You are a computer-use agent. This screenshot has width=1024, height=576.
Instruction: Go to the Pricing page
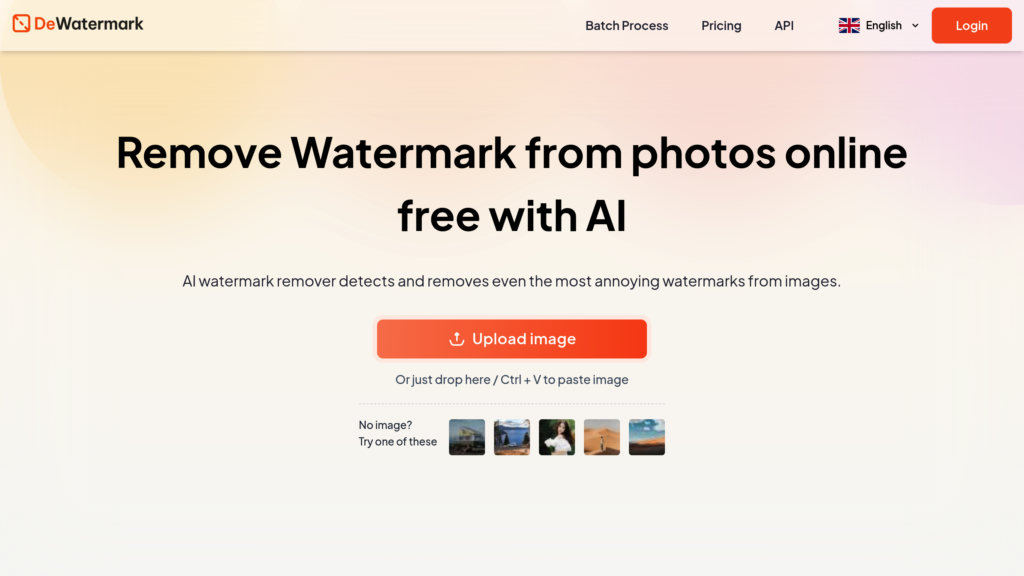pos(721,25)
